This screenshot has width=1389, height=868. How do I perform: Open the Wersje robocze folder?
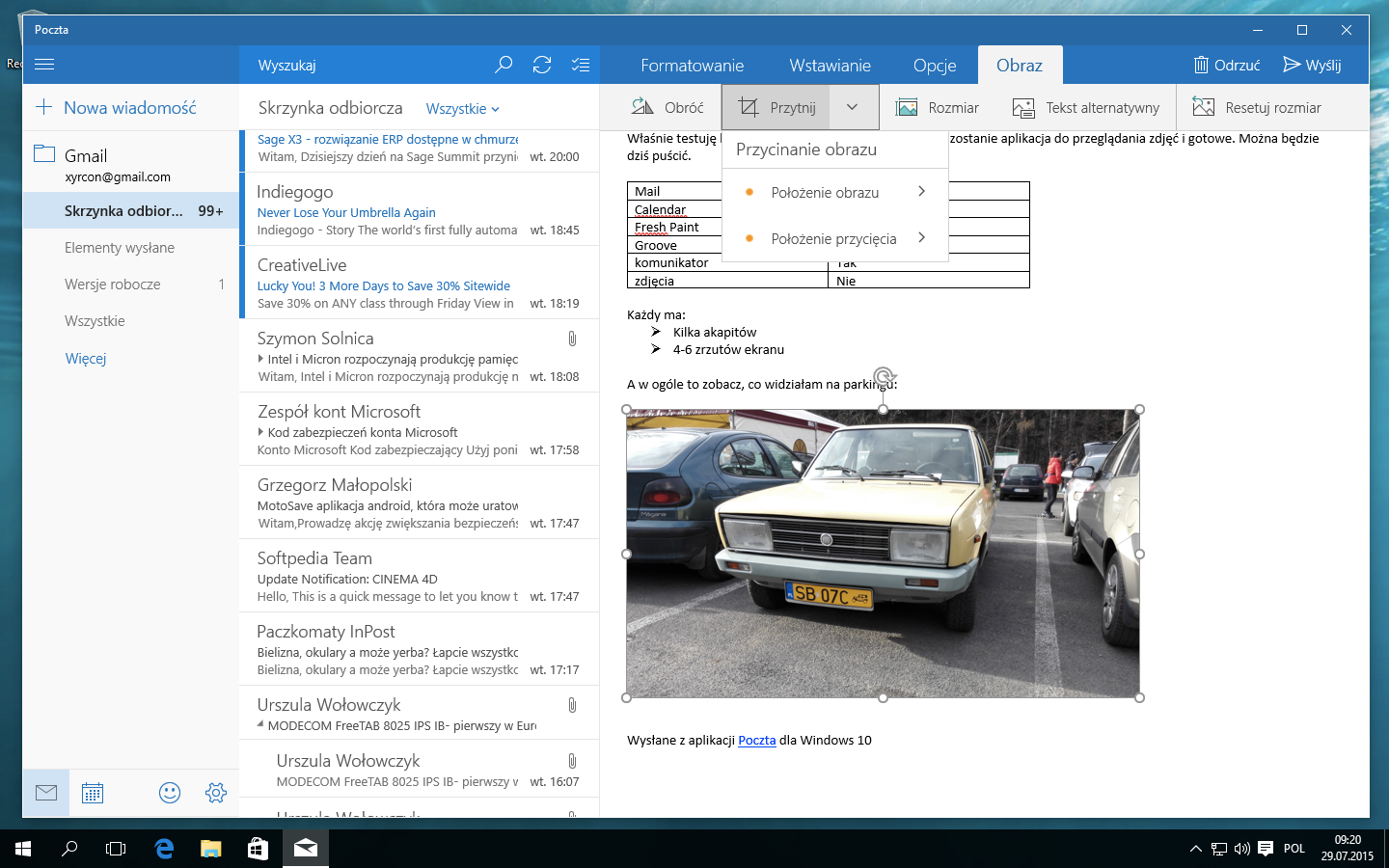point(131,285)
